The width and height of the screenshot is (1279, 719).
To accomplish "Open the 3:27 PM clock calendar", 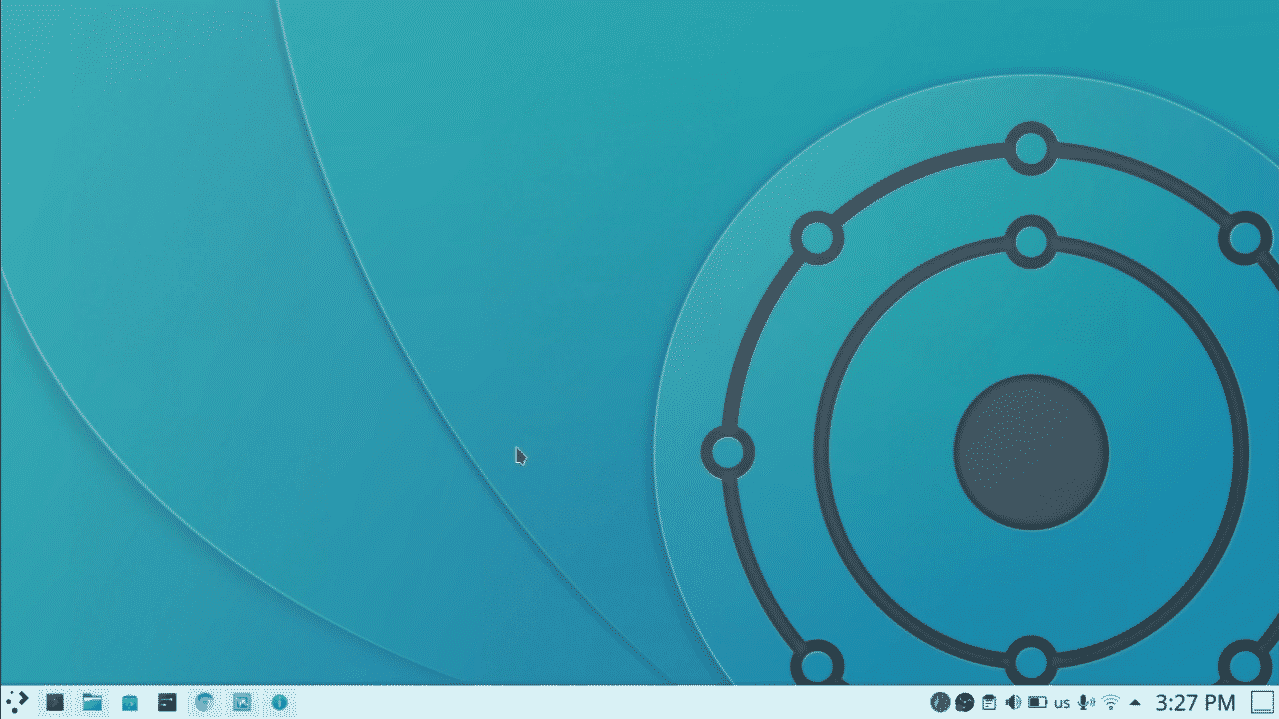I will pyautogui.click(x=1196, y=703).
